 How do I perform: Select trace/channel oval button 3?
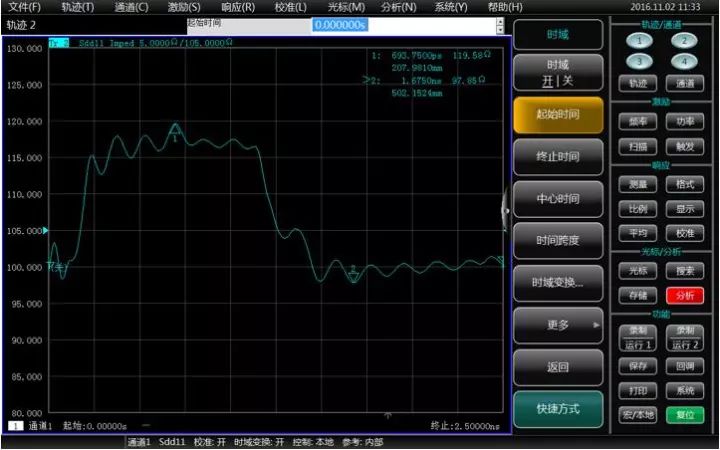[639, 61]
